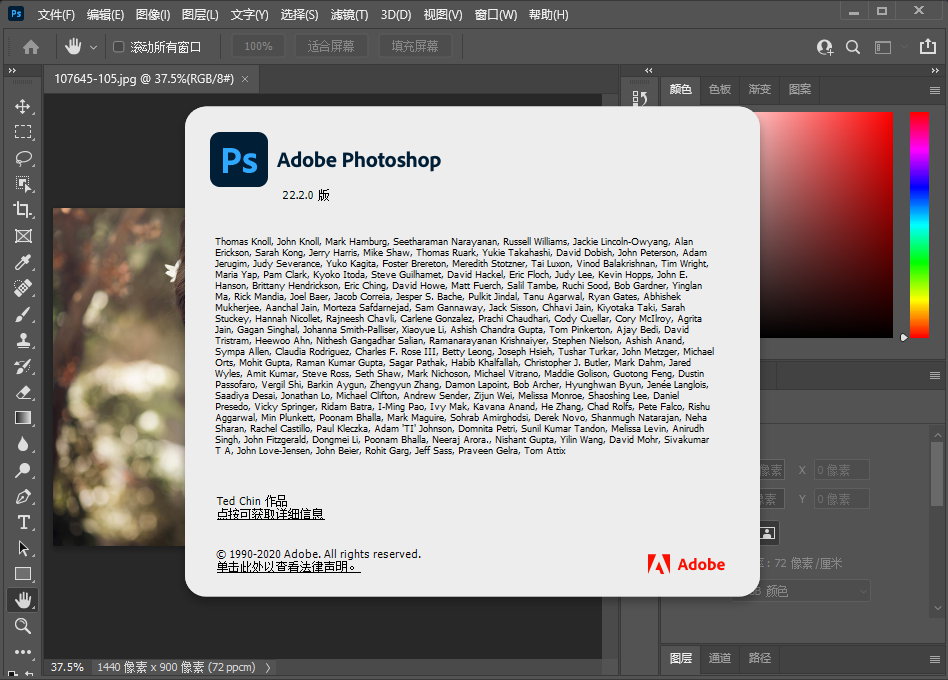Click the 100% zoom button
Screen dimensions: 948x680
pos(258,47)
